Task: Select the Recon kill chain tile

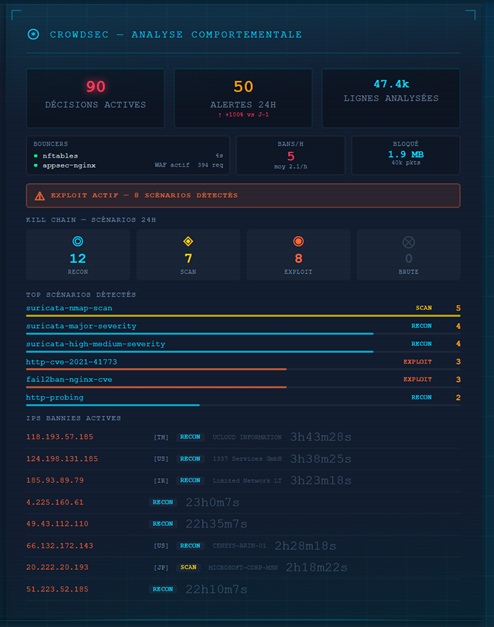Action: (78, 255)
